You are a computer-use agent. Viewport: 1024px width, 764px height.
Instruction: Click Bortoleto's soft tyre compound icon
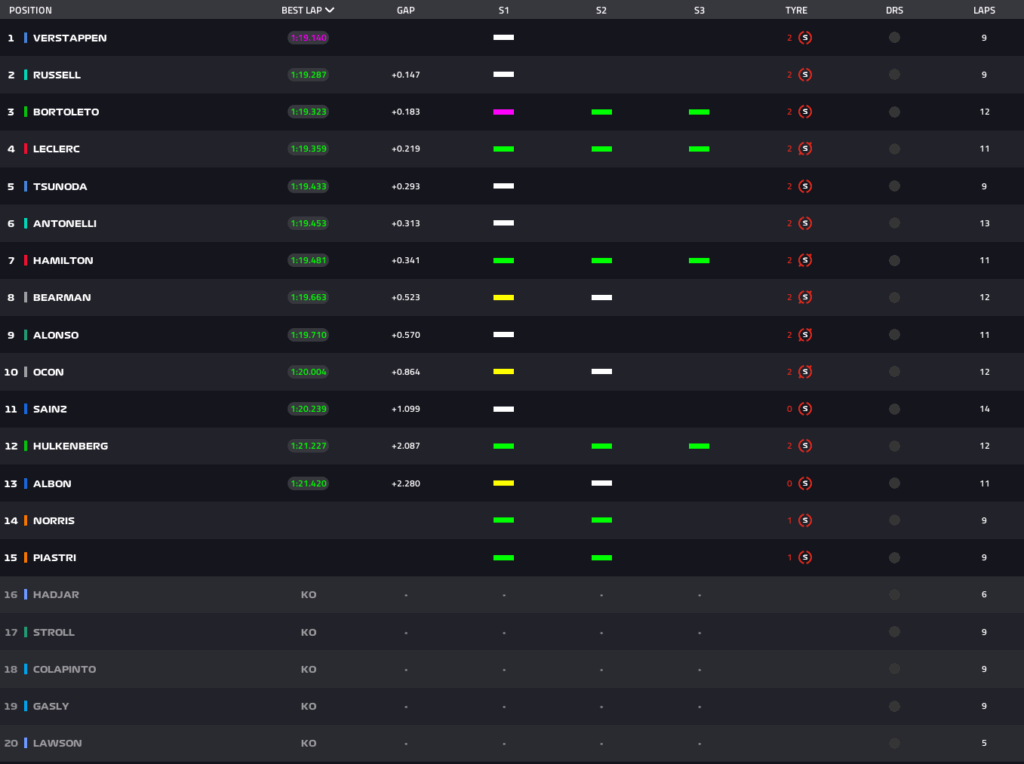[x=805, y=112]
